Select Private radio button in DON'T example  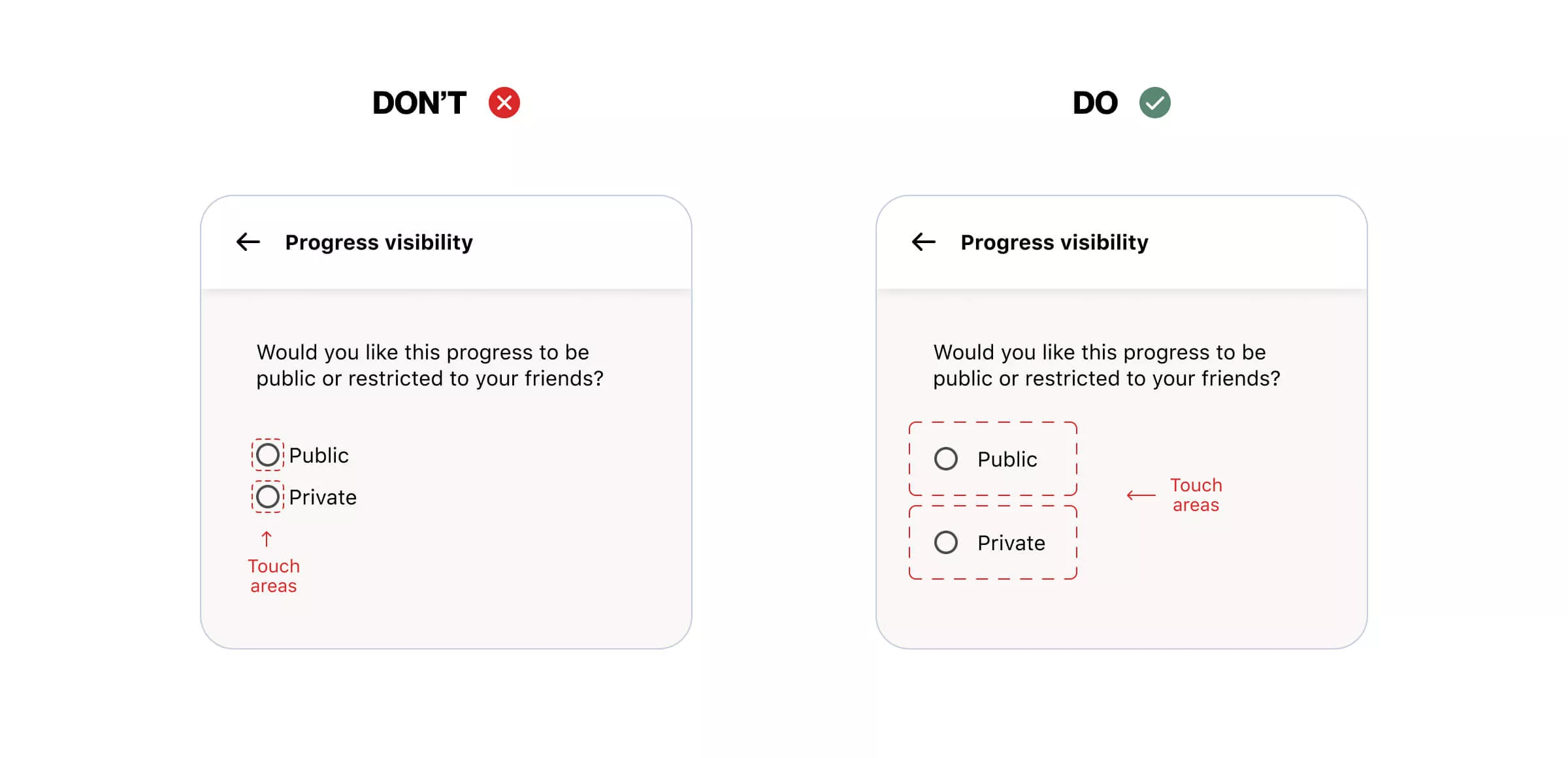tap(268, 497)
